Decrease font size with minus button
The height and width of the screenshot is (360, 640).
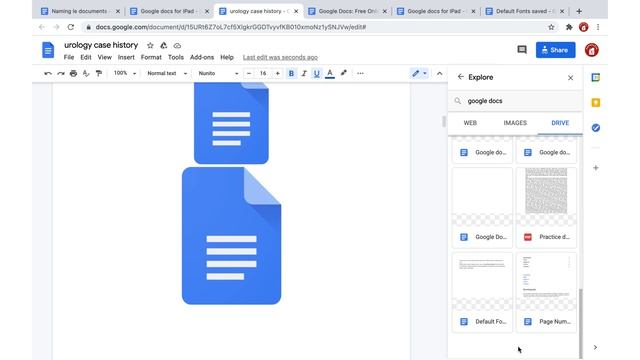tap(249, 73)
